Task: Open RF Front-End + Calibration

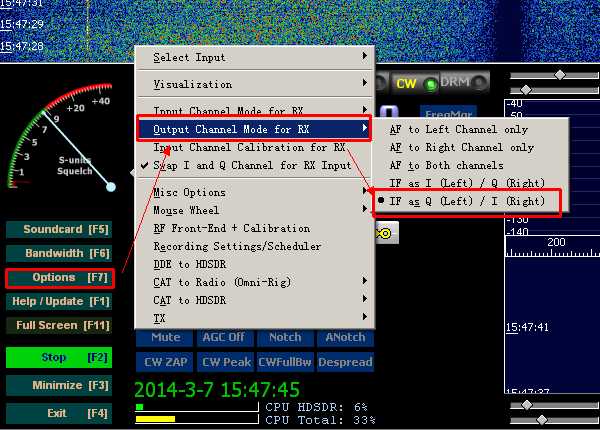Action: pyautogui.click(x=254, y=228)
